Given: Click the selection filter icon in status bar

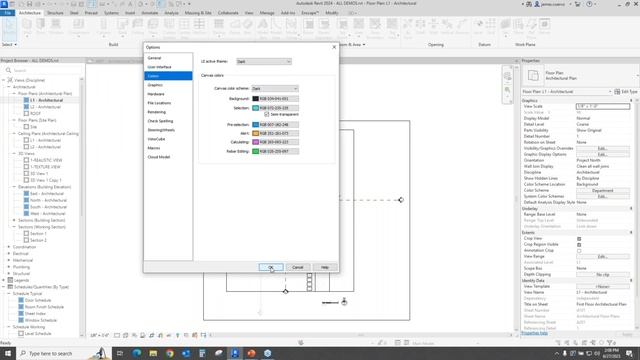Looking at the screenshot, I should [x=611, y=343].
